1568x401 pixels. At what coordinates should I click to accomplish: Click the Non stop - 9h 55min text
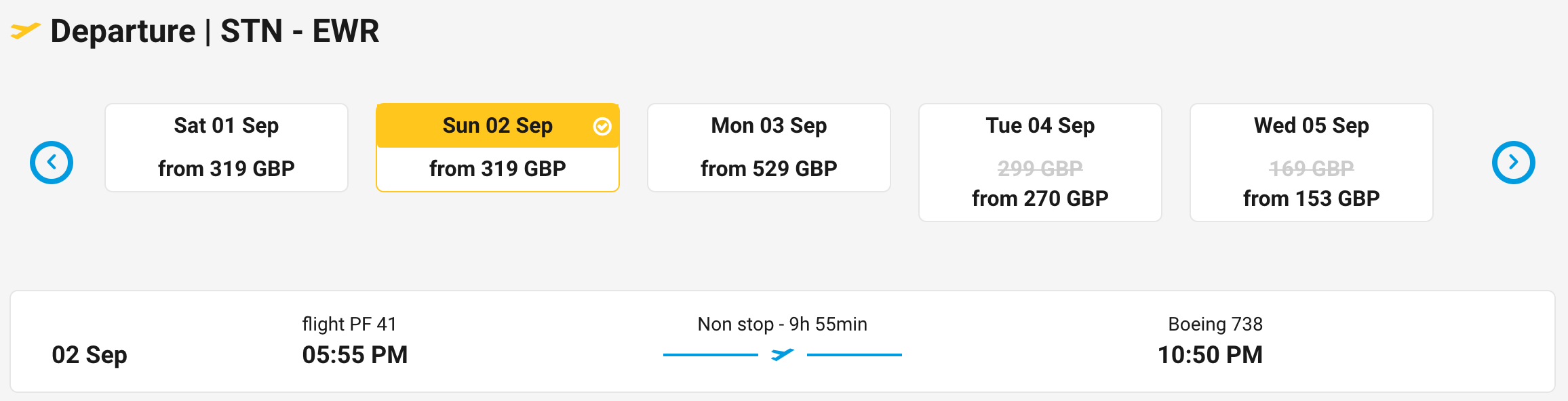782,324
